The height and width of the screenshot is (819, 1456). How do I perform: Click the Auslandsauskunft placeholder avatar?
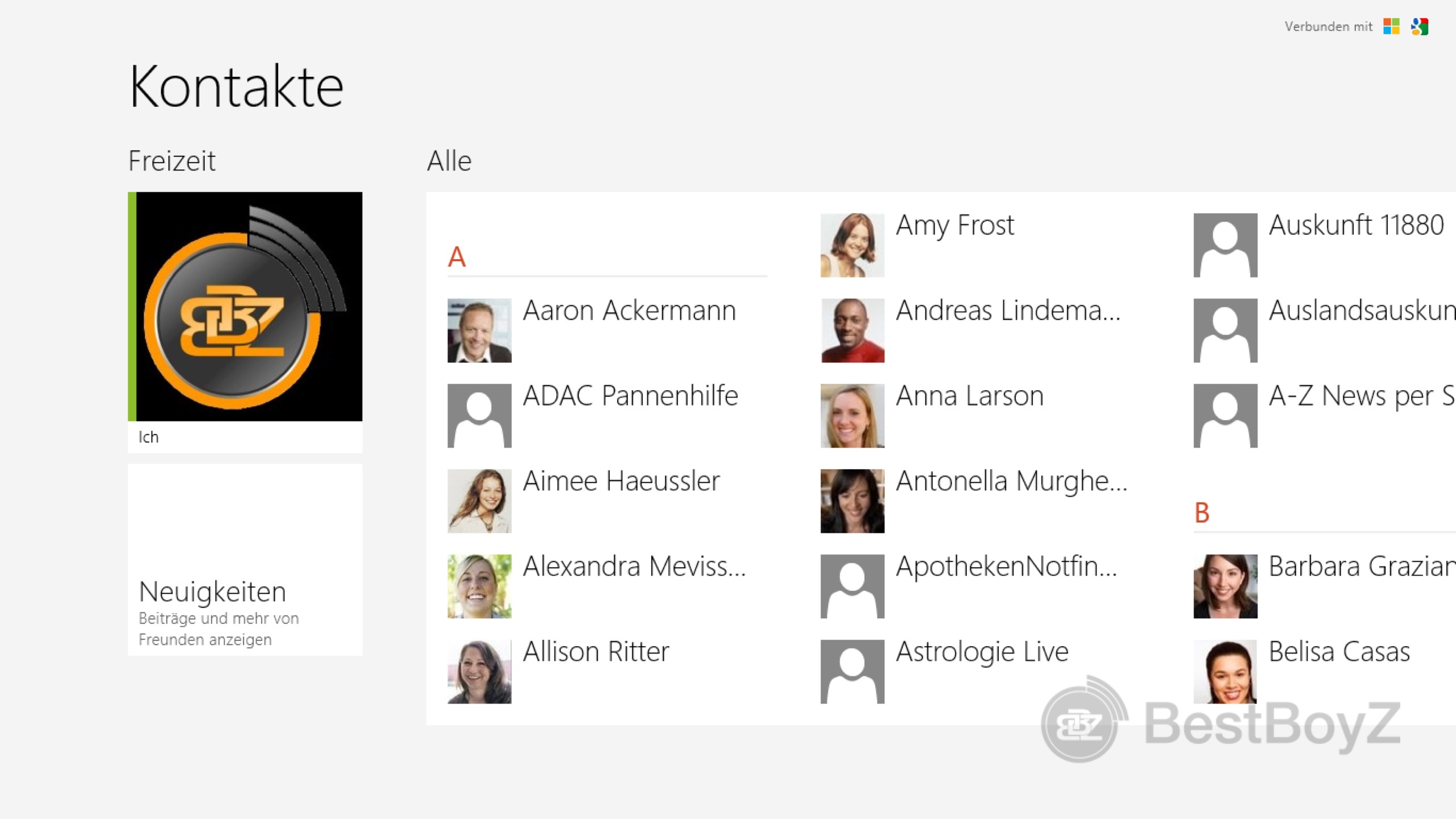[1225, 330]
